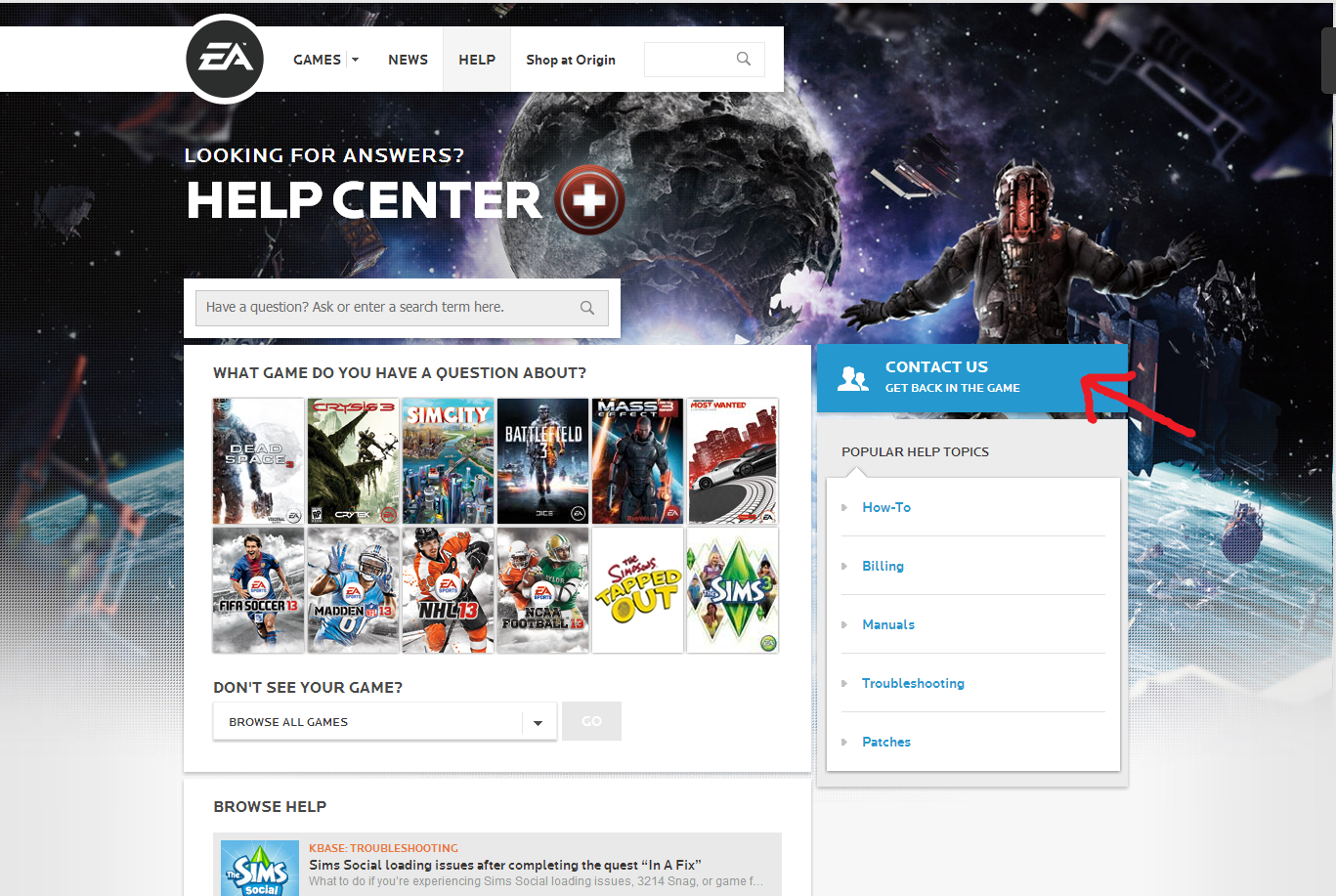Choose the Dead Space 3 game cover
Screen dimensions: 1336x896
258,461
